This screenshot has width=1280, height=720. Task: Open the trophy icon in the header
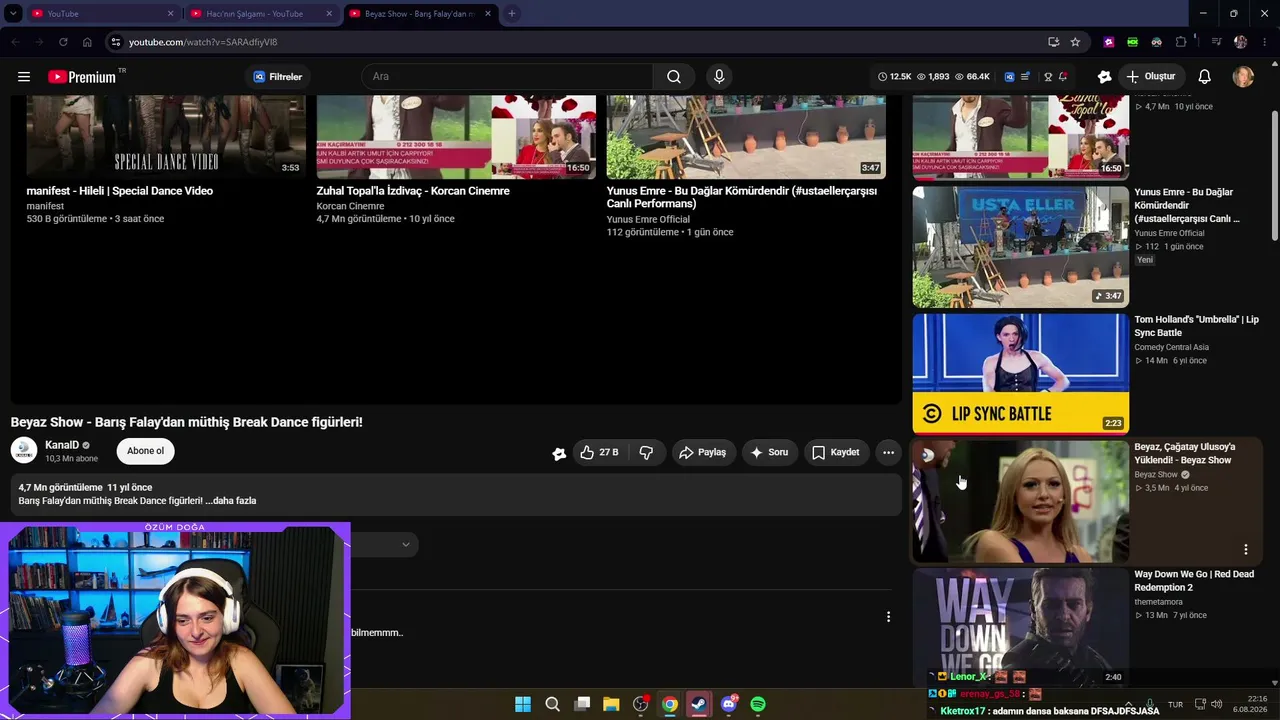(x=1048, y=77)
